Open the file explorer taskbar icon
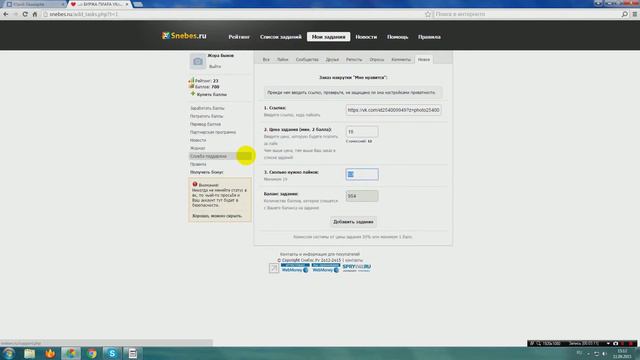The image size is (640, 360). 29,353
